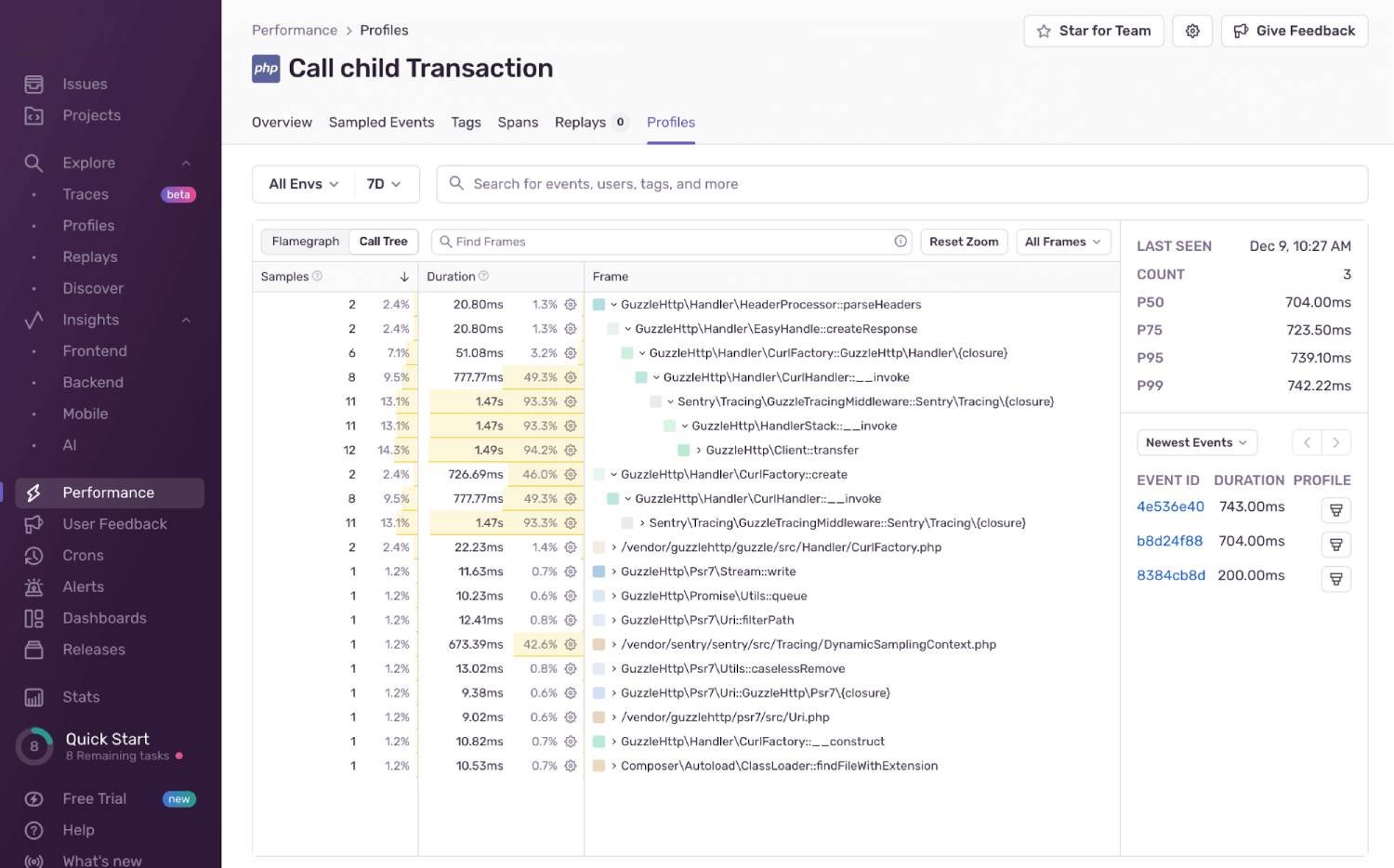Open the Dashboards sidebar icon

click(x=33, y=618)
